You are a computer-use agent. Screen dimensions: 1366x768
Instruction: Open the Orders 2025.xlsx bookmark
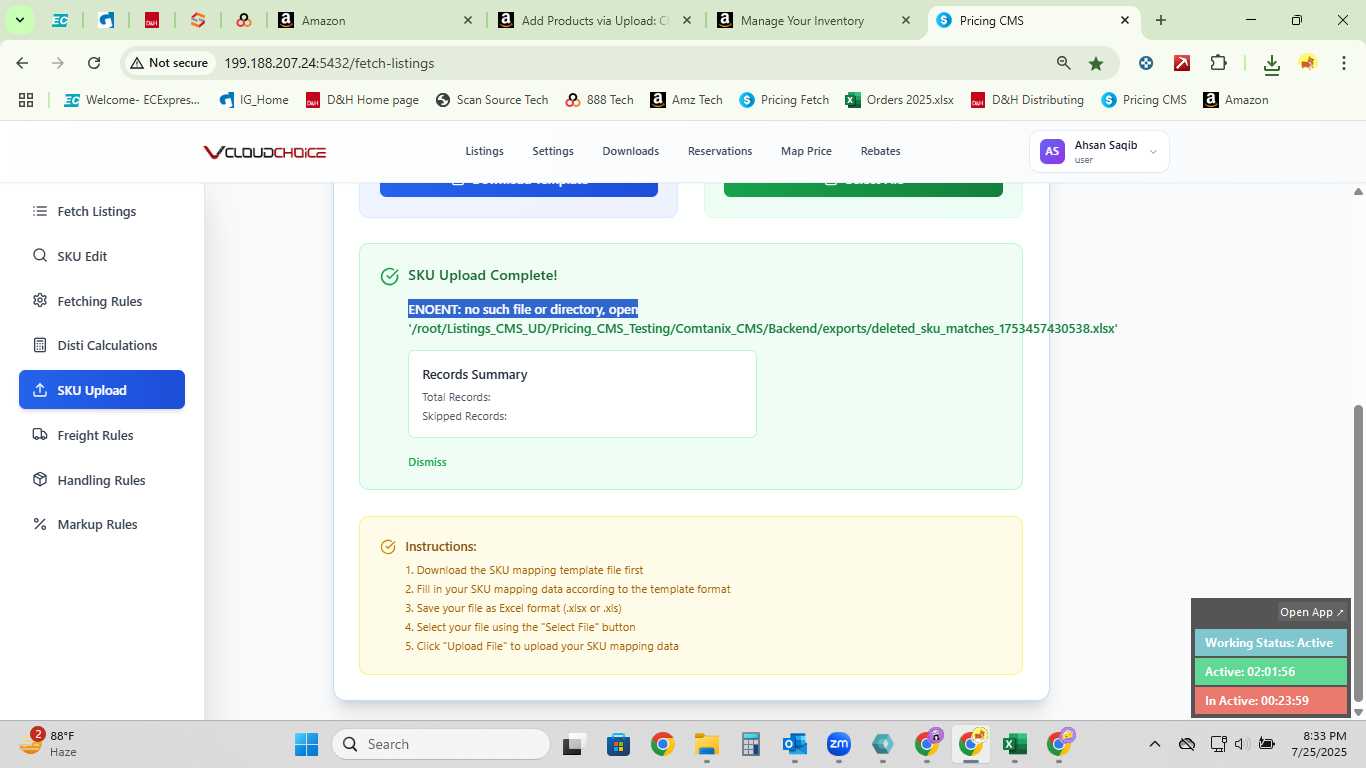[900, 100]
